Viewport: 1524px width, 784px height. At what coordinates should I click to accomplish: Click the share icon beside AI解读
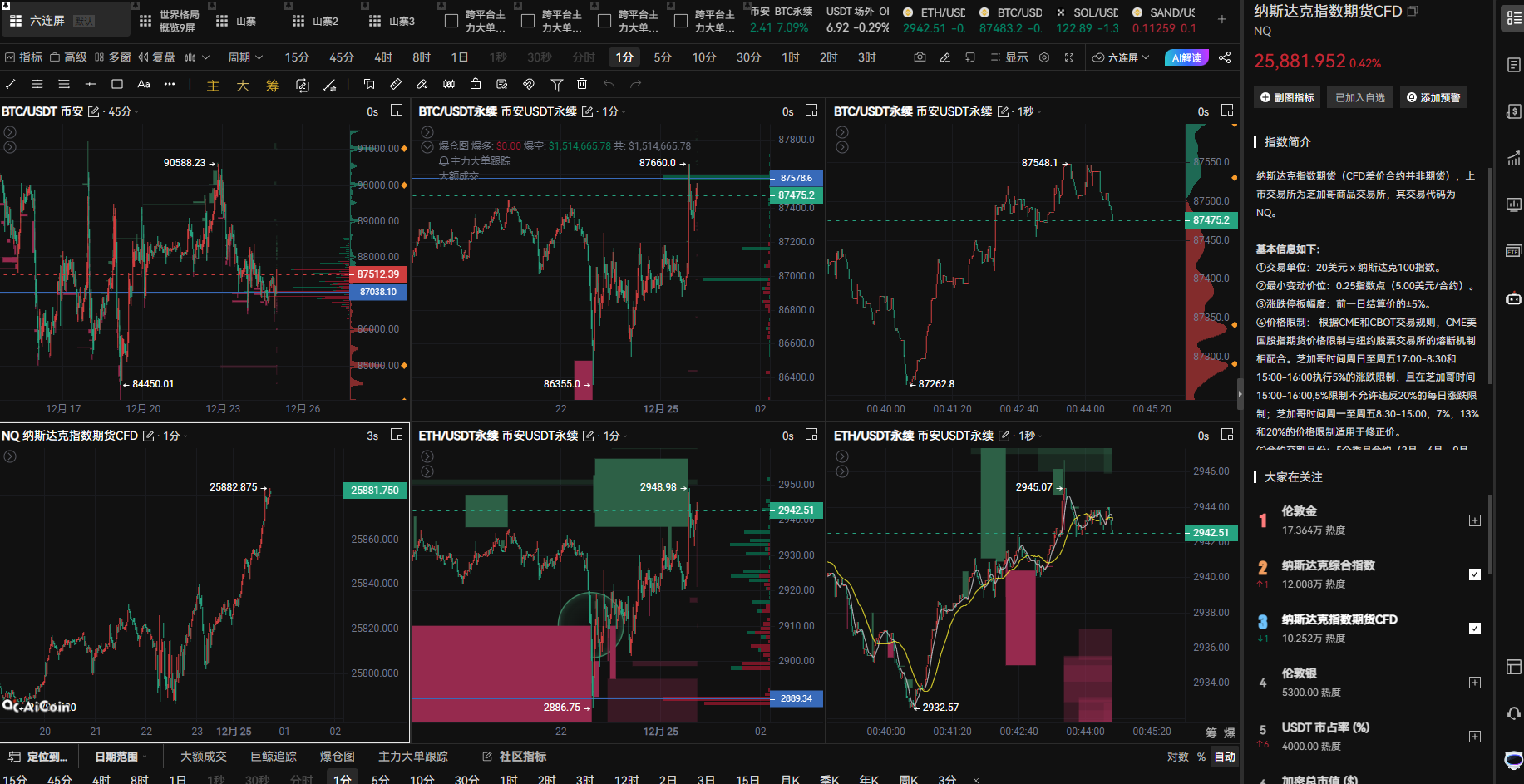point(1225,57)
